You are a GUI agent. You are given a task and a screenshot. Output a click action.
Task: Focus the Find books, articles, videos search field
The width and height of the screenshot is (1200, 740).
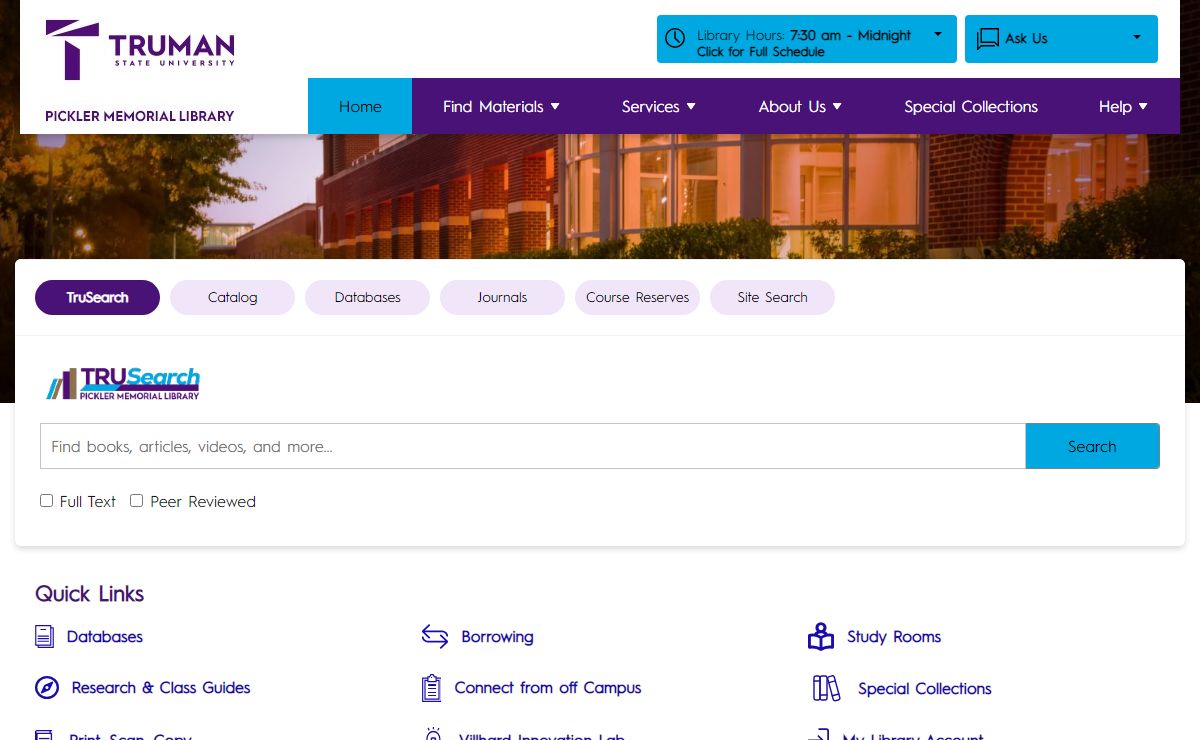click(533, 446)
